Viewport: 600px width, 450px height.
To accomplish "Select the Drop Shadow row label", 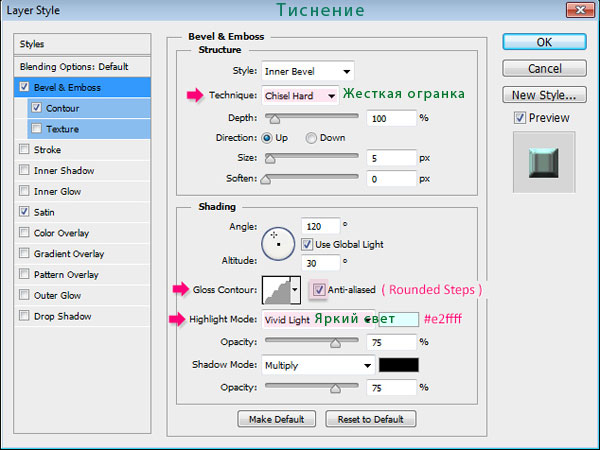I will (x=62, y=316).
